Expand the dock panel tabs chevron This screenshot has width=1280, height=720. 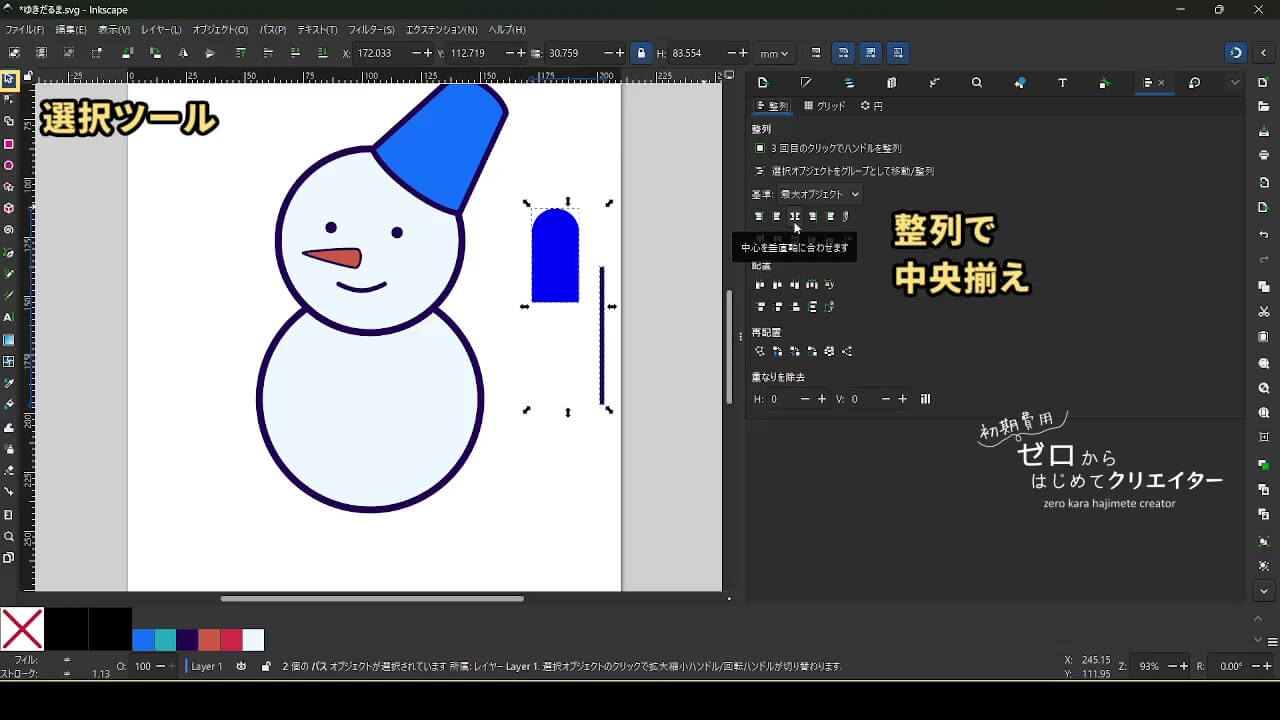pyautogui.click(x=1235, y=83)
